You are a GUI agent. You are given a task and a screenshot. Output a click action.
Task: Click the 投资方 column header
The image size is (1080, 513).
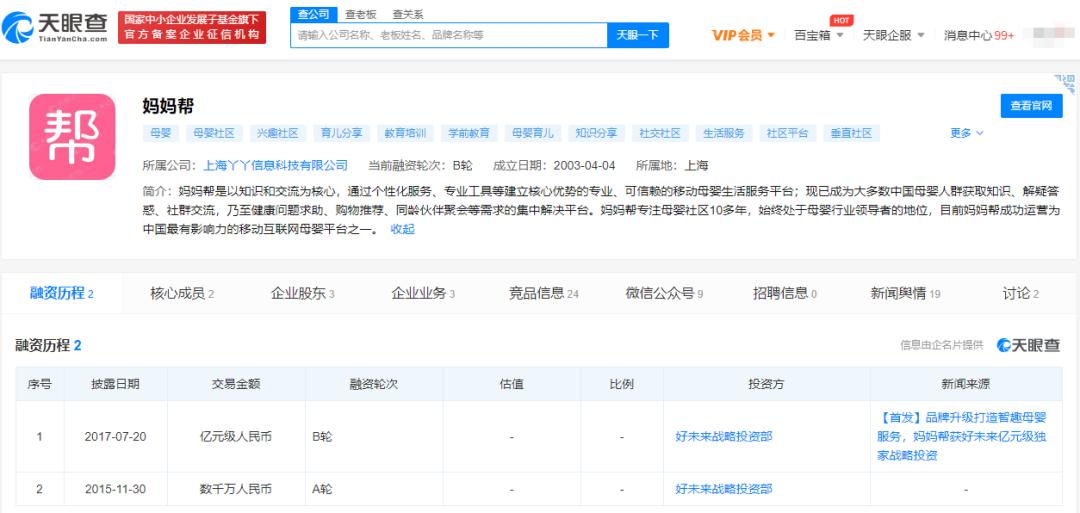click(x=766, y=384)
